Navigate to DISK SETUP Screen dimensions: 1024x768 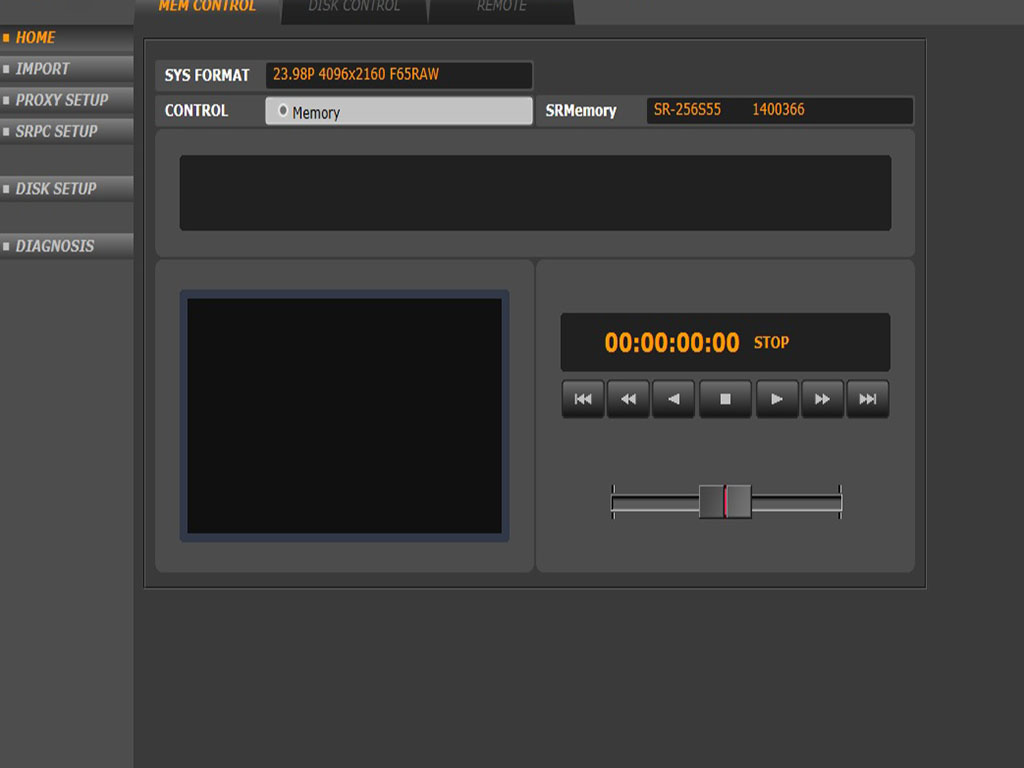point(56,188)
